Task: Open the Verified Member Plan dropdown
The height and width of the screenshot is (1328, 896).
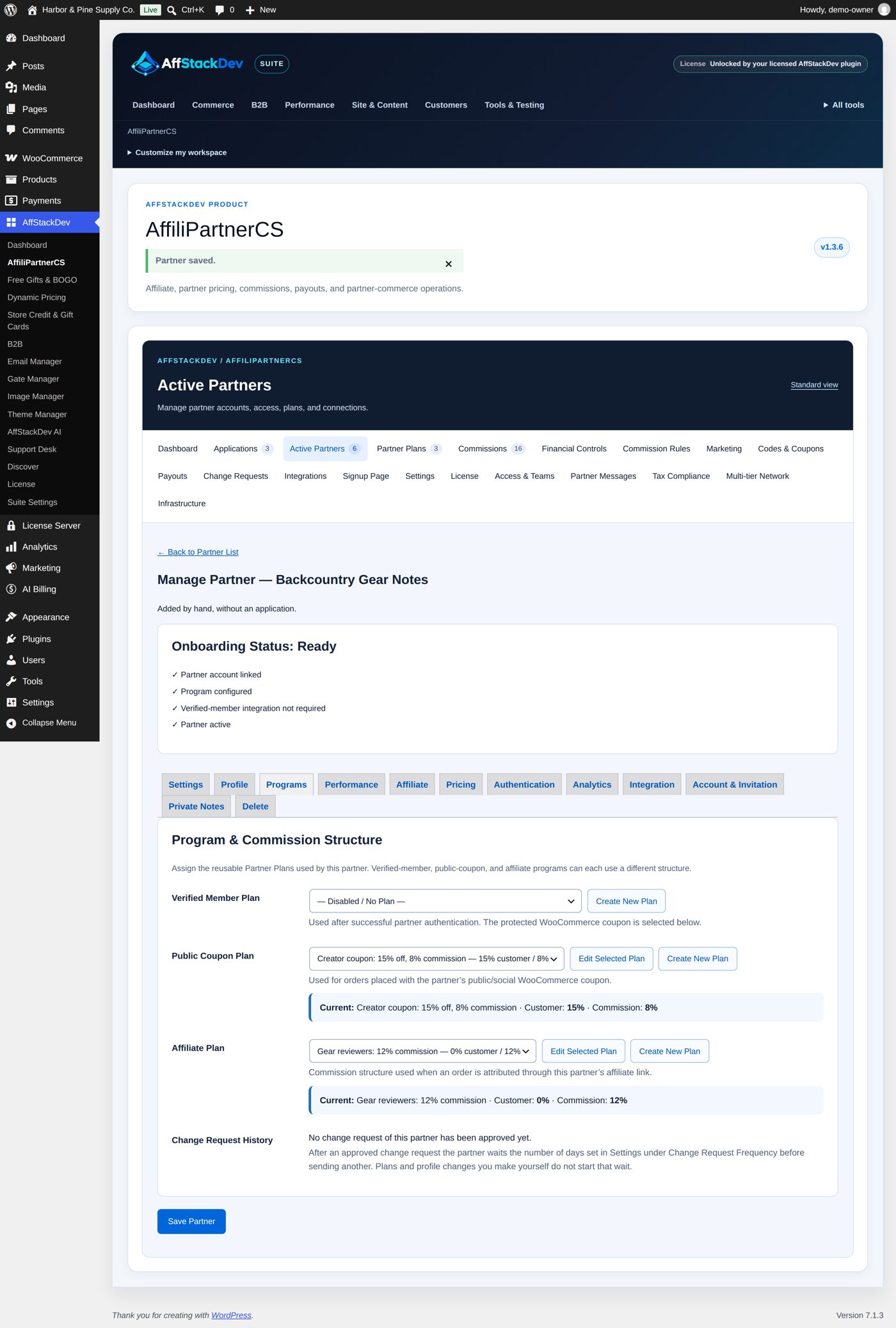Action: (445, 901)
